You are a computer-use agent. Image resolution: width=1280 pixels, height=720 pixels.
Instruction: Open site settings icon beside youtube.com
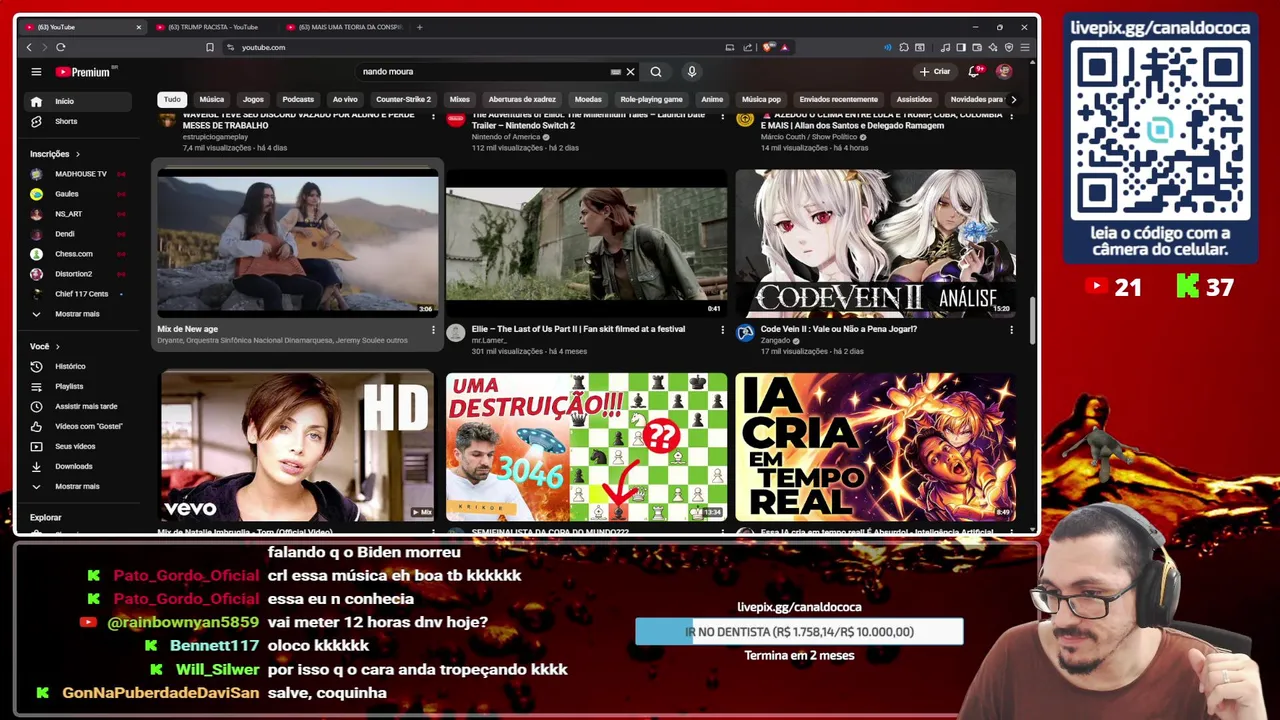coord(230,47)
